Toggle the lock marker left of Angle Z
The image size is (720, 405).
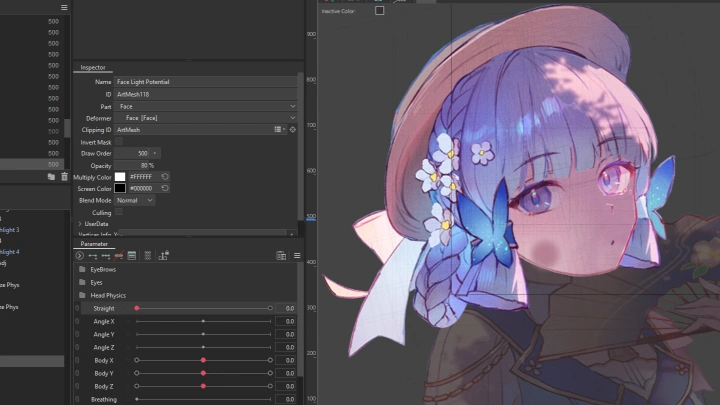(77, 348)
